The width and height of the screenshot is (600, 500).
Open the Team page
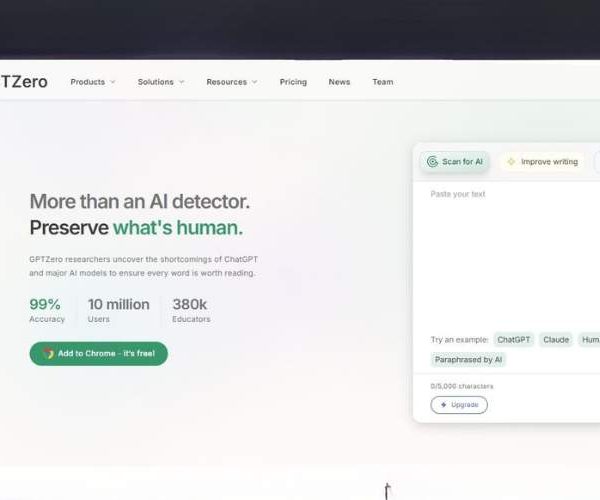coord(383,82)
